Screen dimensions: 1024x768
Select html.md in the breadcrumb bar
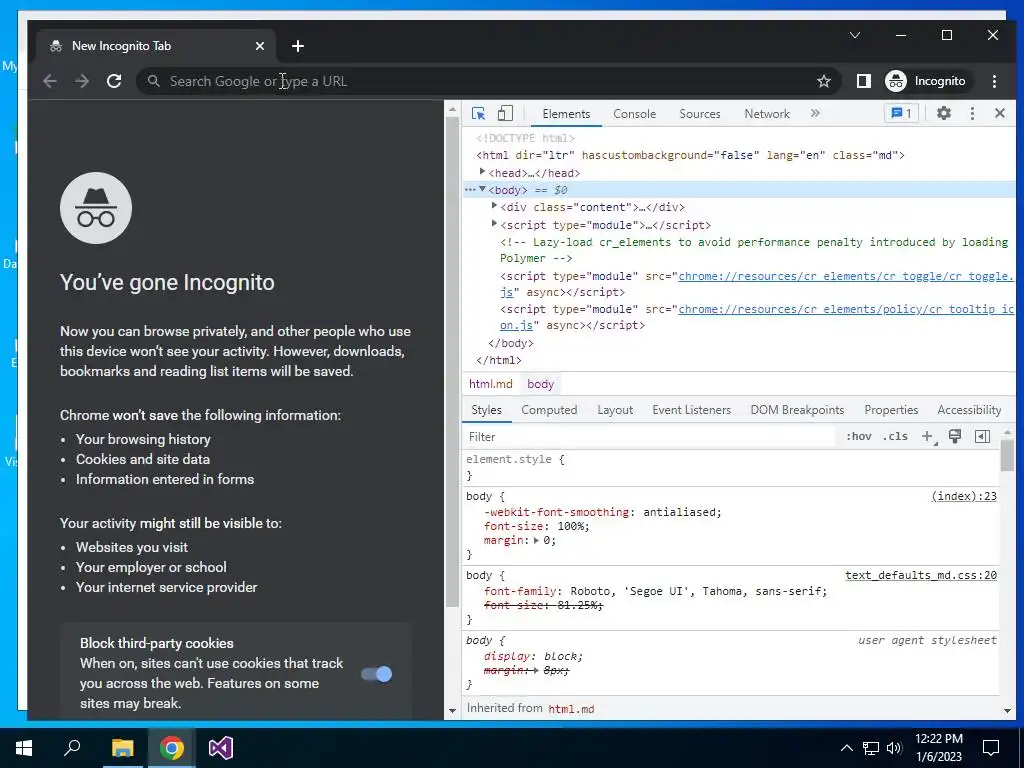point(490,384)
